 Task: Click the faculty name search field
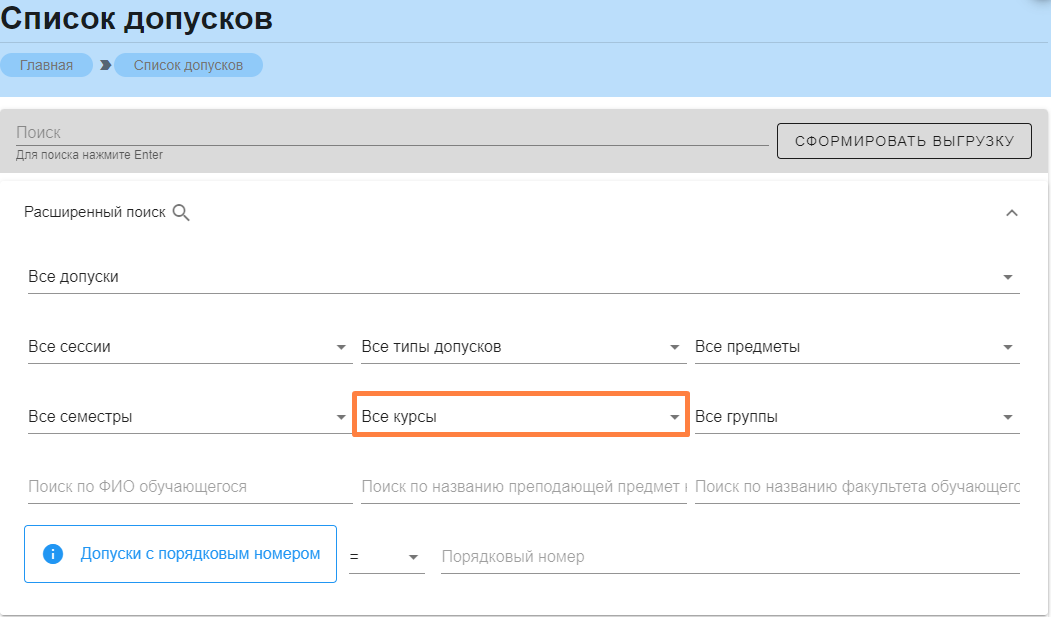(856, 487)
